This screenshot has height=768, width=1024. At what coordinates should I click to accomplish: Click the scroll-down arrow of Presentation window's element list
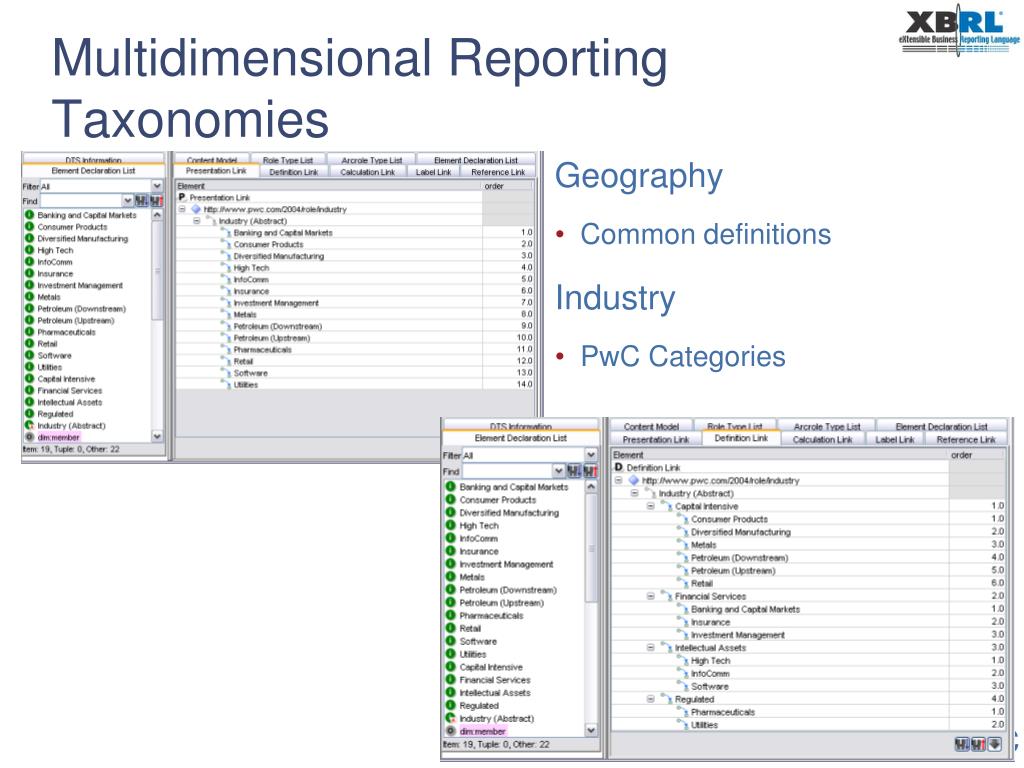[157, 436]
